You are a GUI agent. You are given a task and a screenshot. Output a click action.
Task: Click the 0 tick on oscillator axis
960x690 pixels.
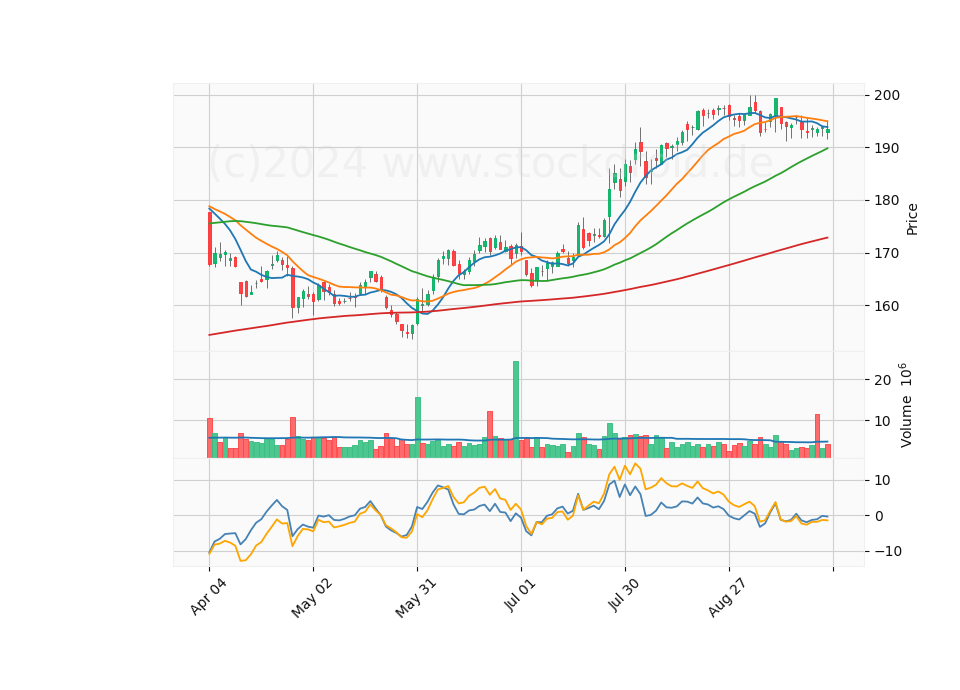click(x=879, y=516)
